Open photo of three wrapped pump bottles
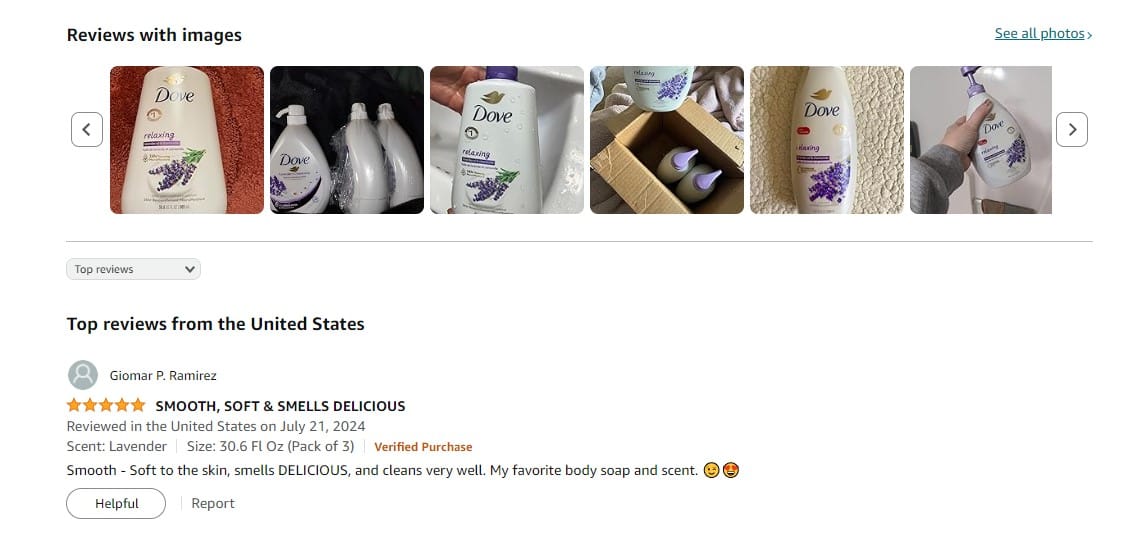 (347, 140)
